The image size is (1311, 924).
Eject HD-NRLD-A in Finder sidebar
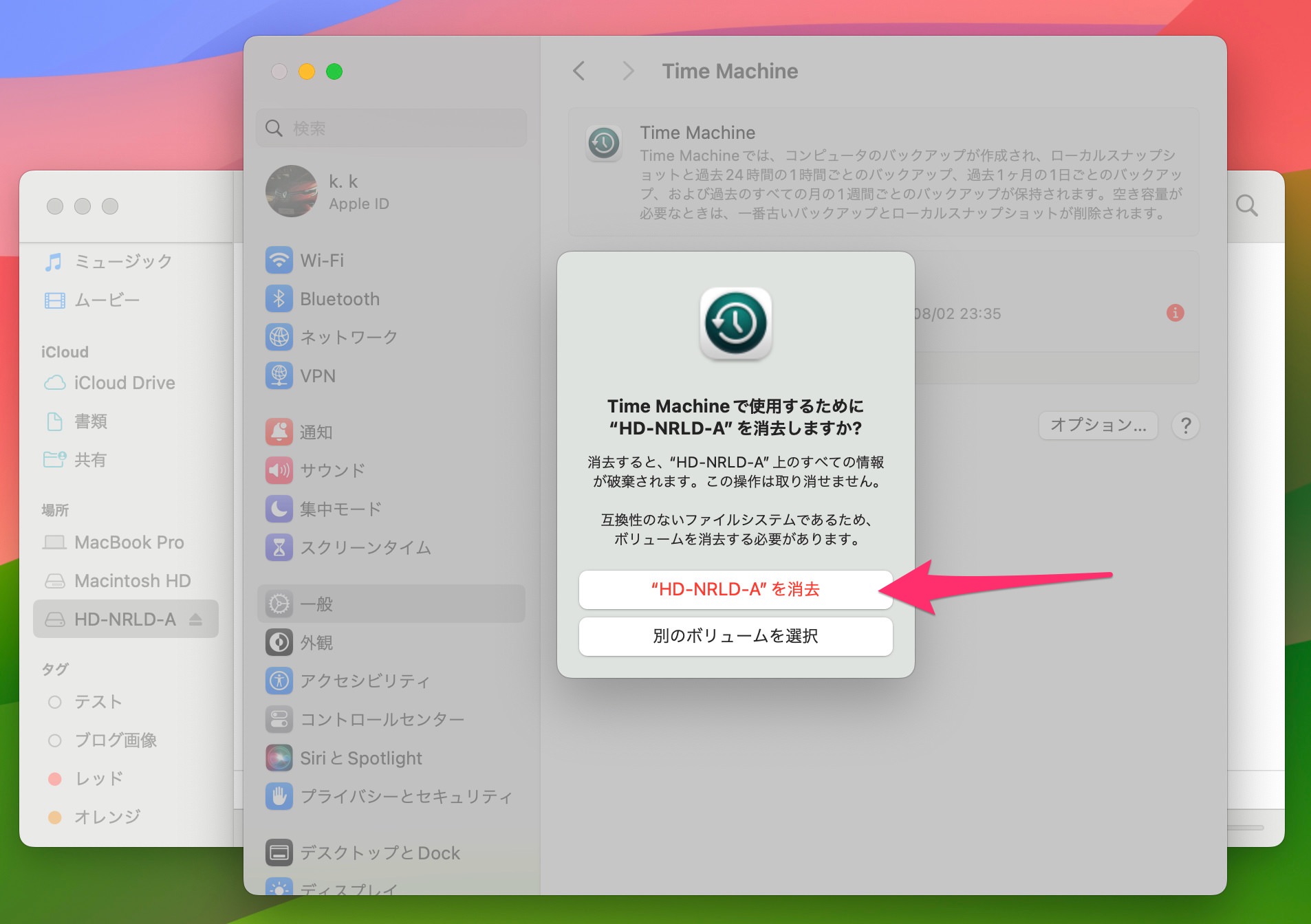pos(195,619)
